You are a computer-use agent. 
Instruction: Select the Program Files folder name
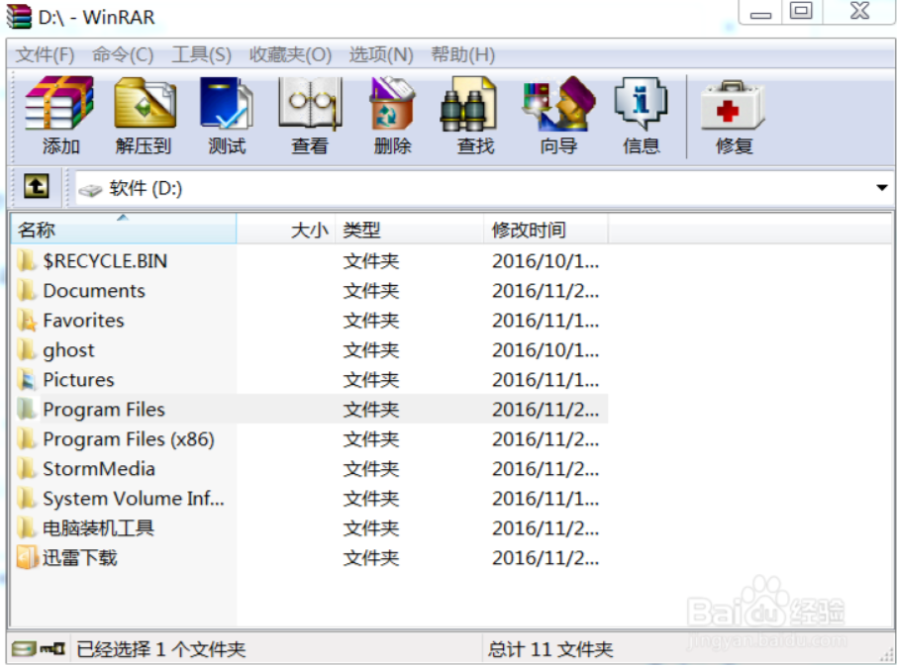point(104,410)
